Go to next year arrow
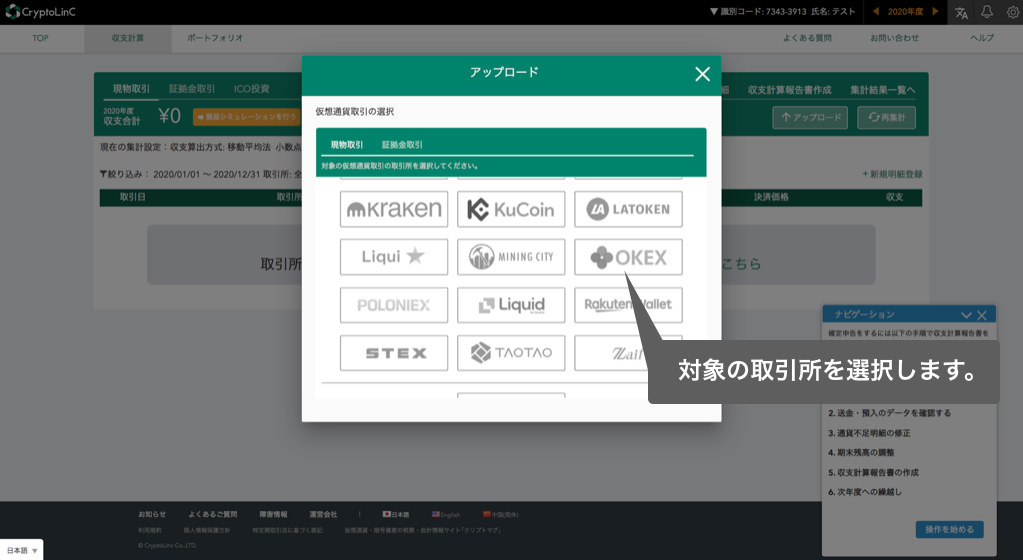 (x=935, y=12)
